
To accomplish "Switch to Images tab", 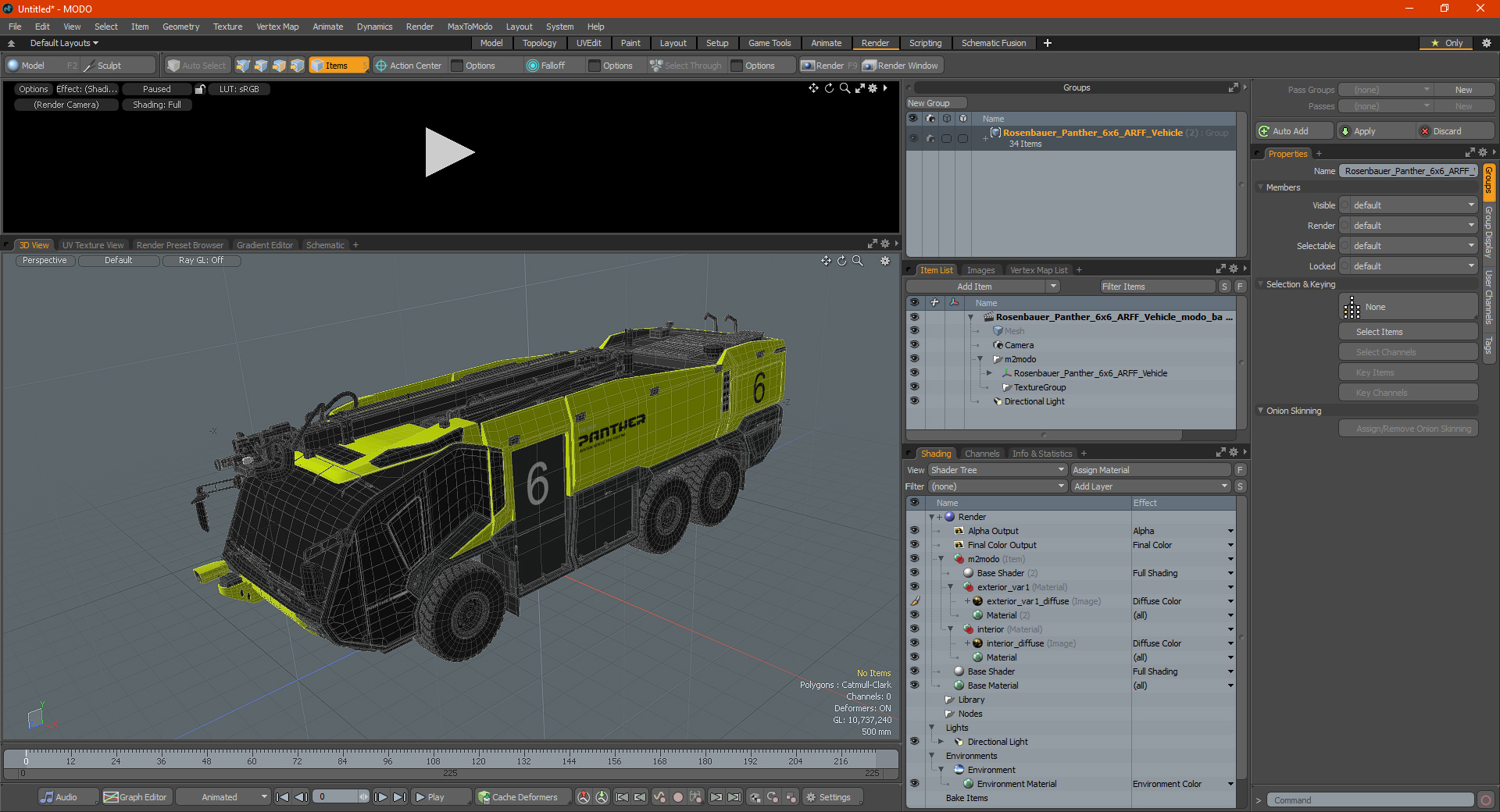I will pos(980,270).
